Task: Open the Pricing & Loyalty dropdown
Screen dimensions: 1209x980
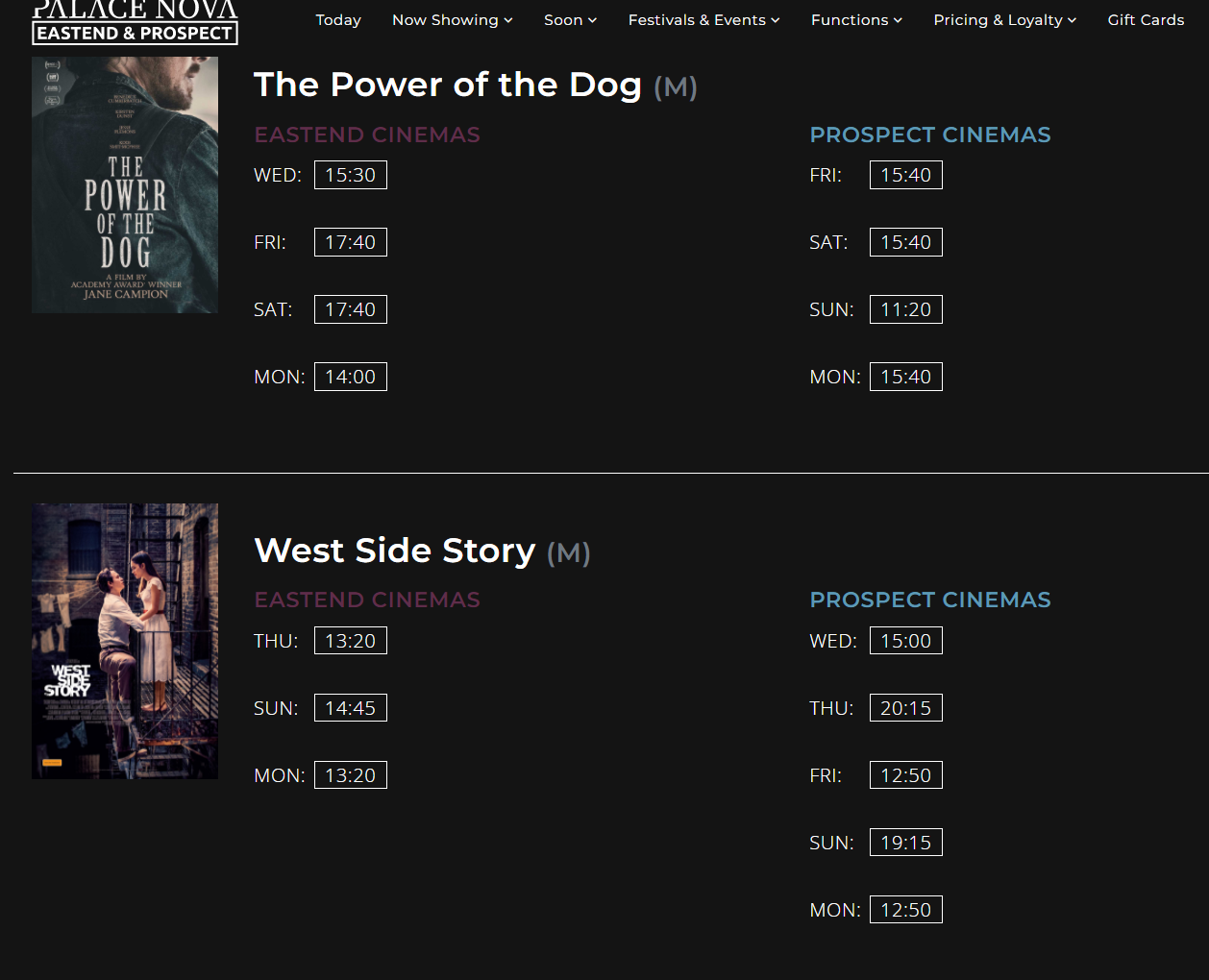Action: click(x=1004, y=20)
